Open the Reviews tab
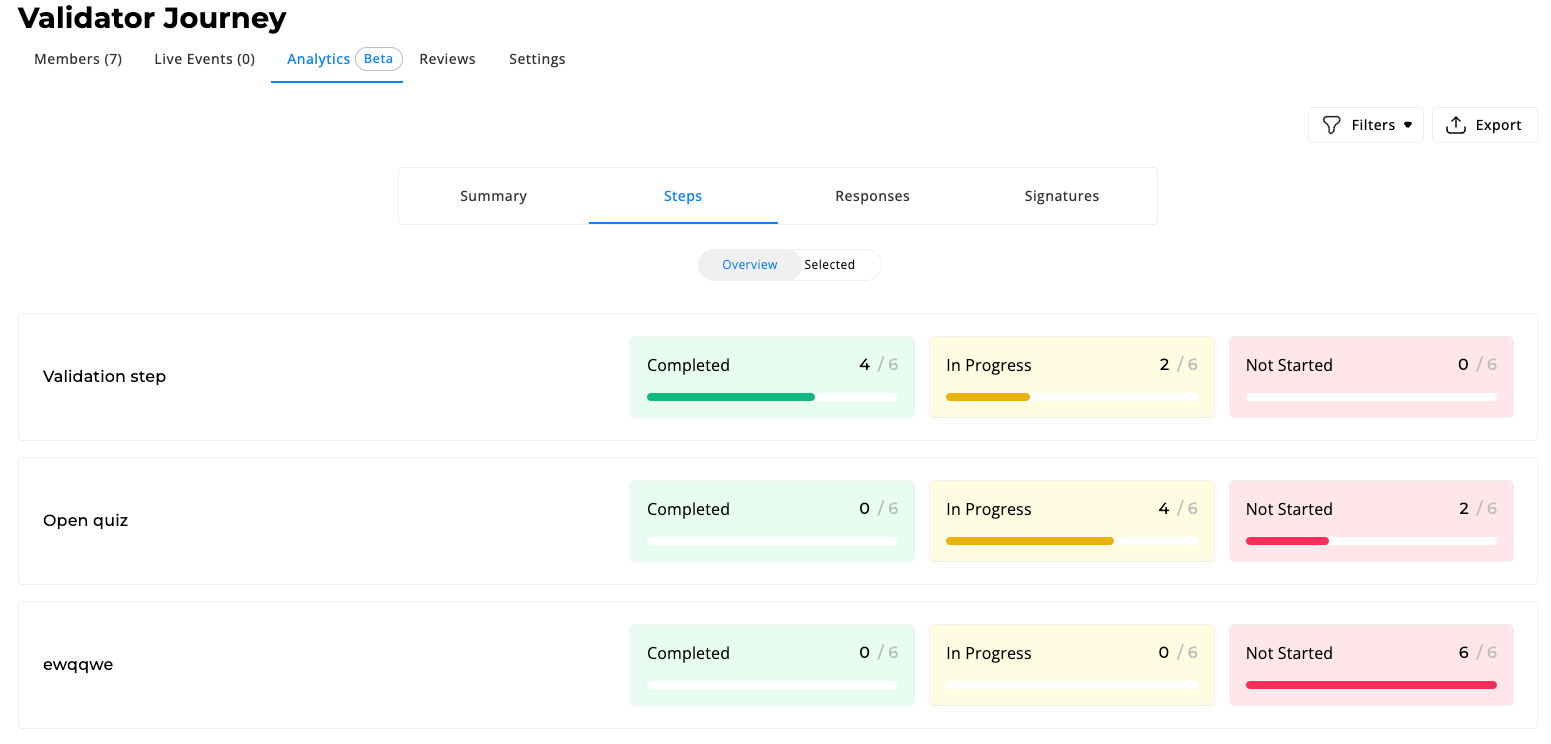Image resolution: width=1551 pixels, height=744 pixels. click(x=447, y=59)
